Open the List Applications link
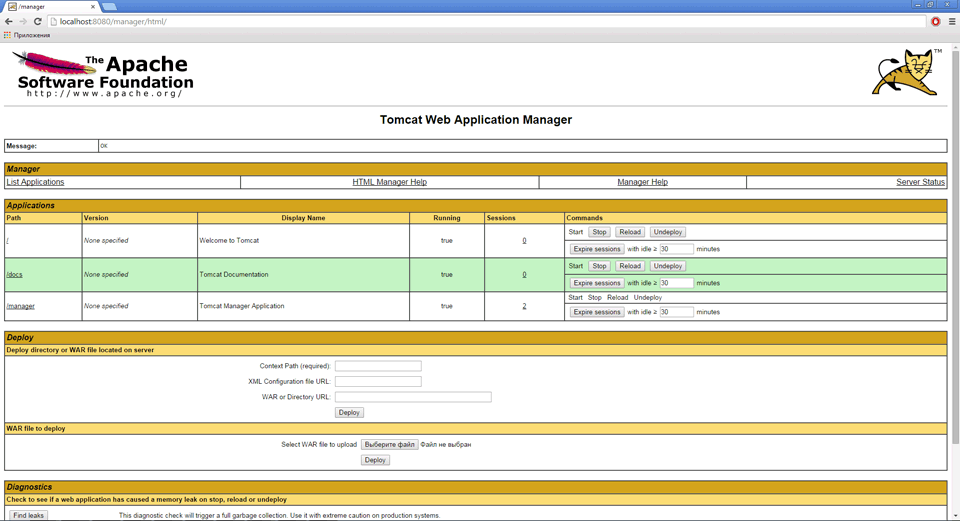 (x=35, y=182)
